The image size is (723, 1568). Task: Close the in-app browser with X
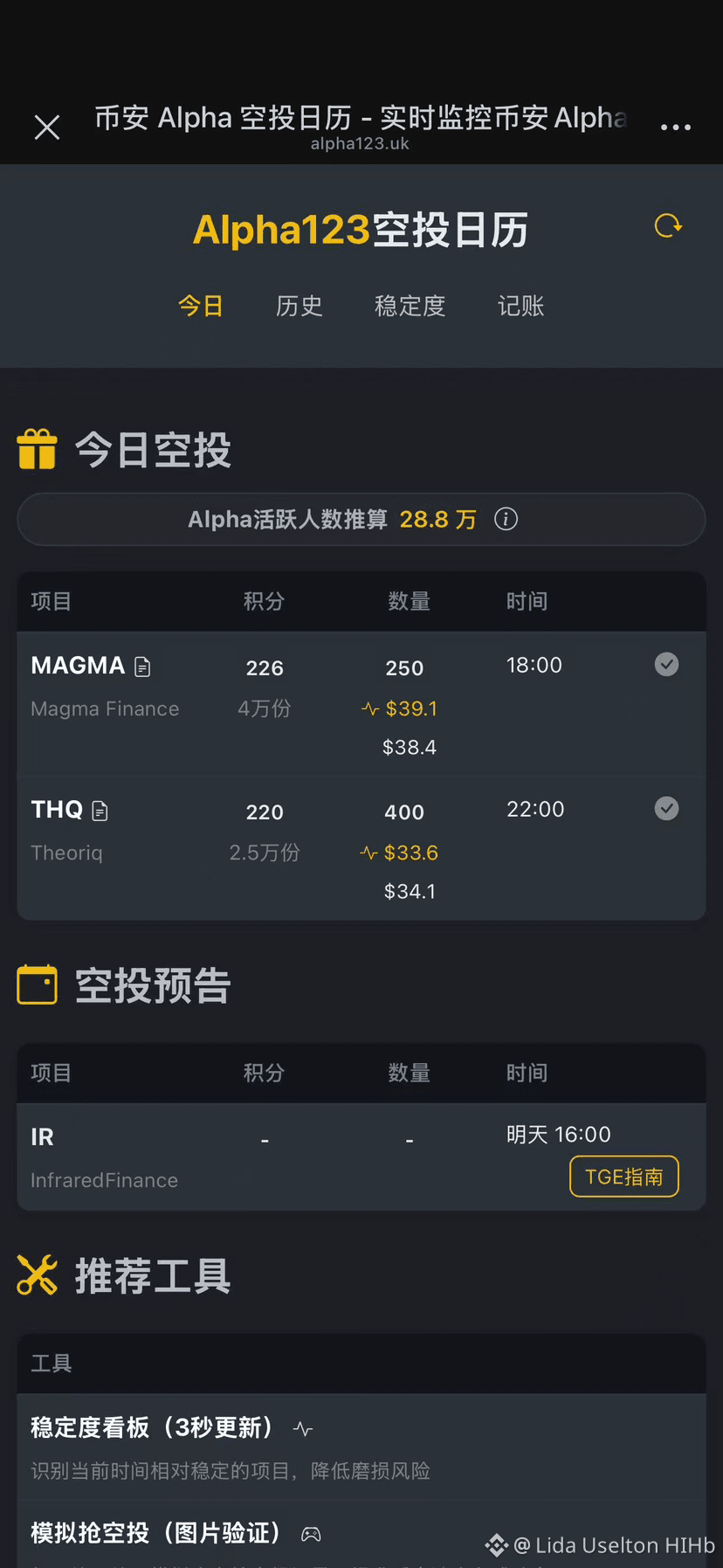[x=47, y=128]
